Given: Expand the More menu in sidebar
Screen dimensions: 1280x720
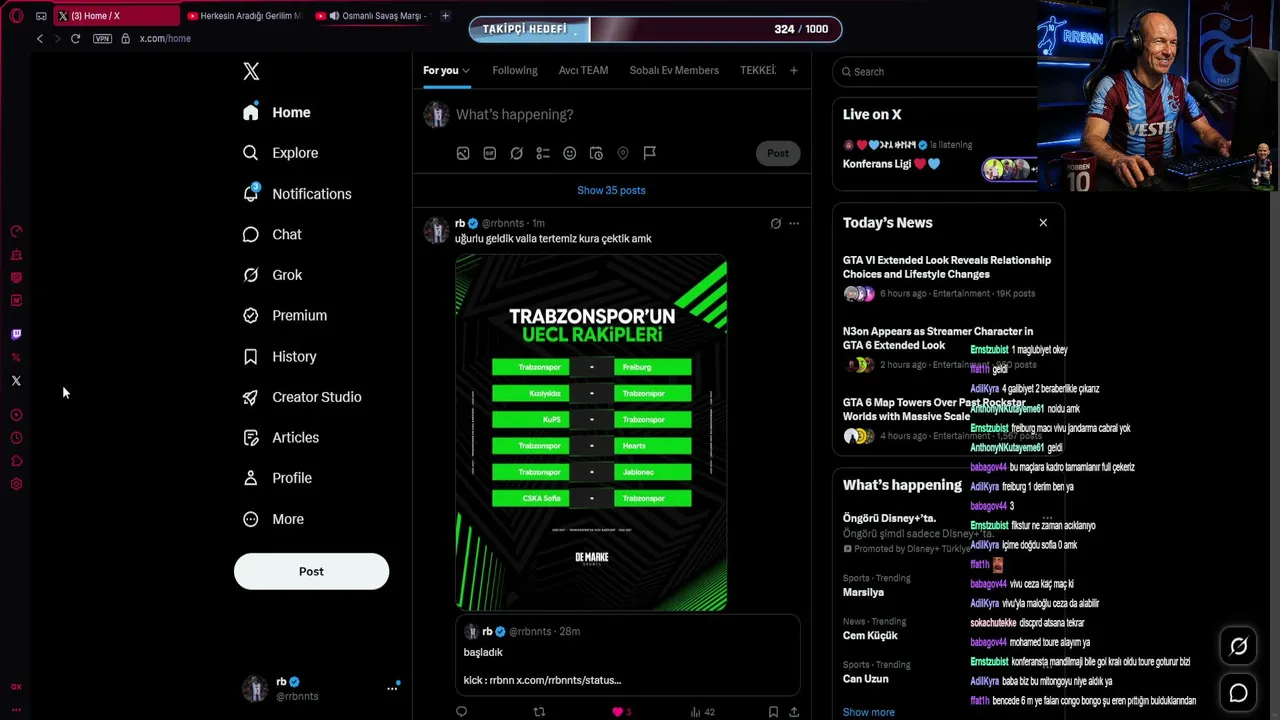Looking at the screenshot, I should point(273,519).
